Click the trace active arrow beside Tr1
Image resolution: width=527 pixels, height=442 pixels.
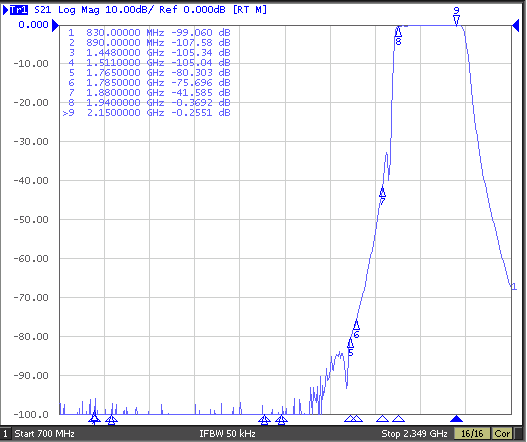click(x=6, y=10)
